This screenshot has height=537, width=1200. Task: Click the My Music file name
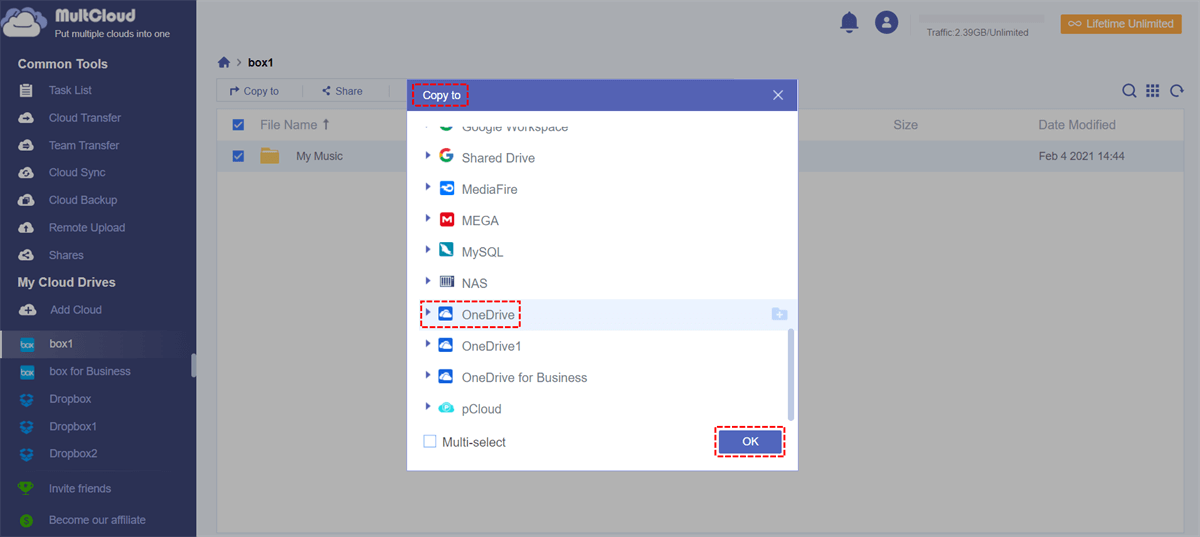[x=319, y=156]
